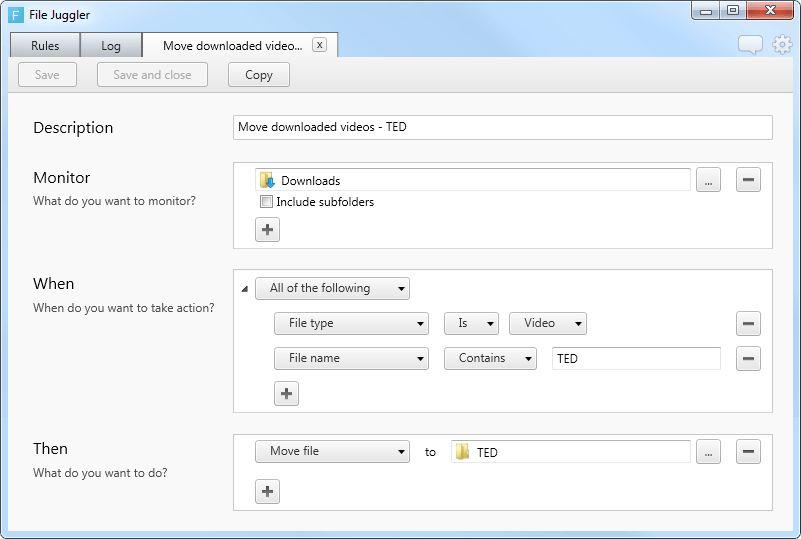801x539 pixels.
Task: Switch to the Rules tab
Action: point(45,45)
